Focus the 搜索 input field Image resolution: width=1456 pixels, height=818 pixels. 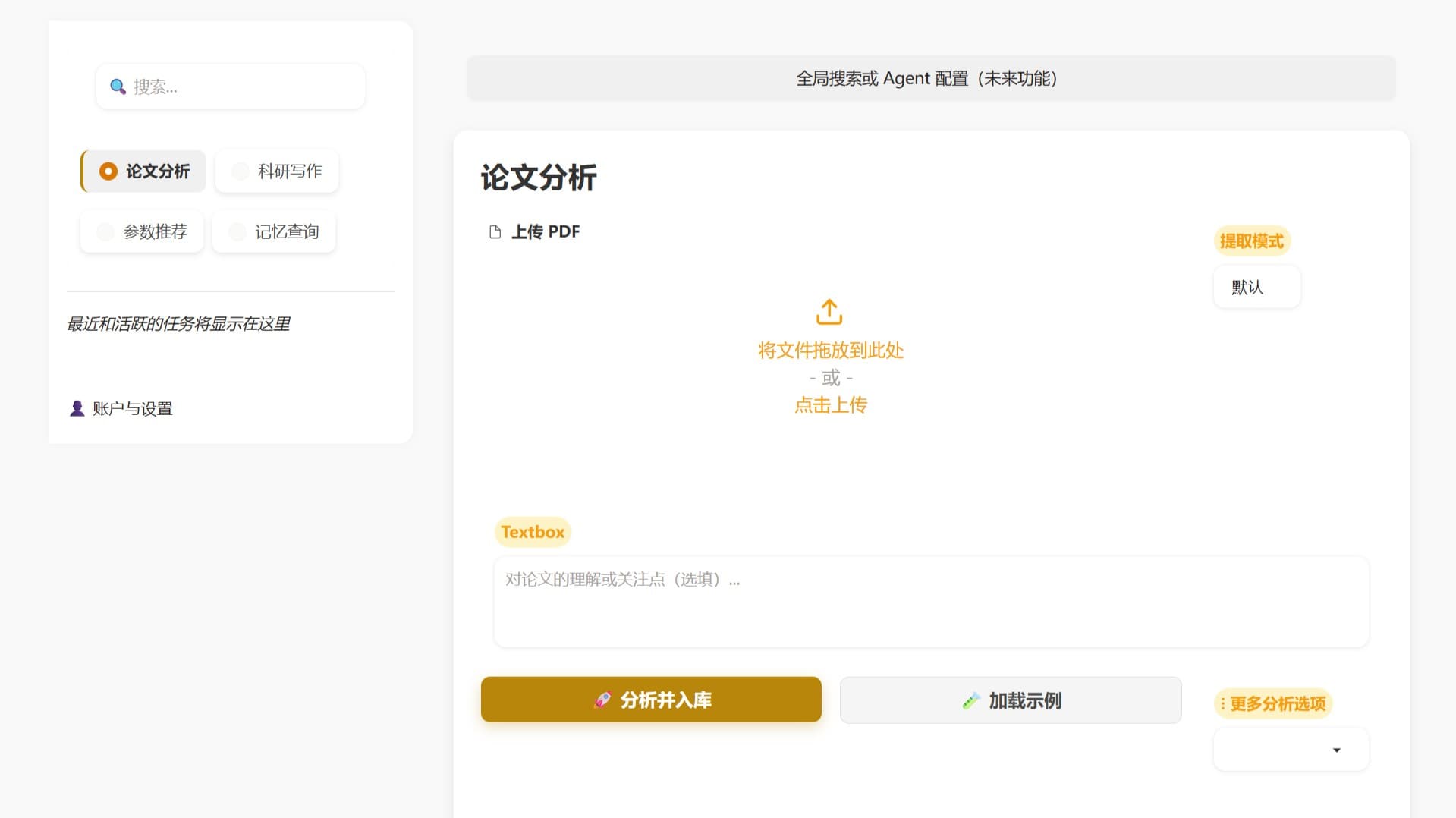click(x=243, y=87)
